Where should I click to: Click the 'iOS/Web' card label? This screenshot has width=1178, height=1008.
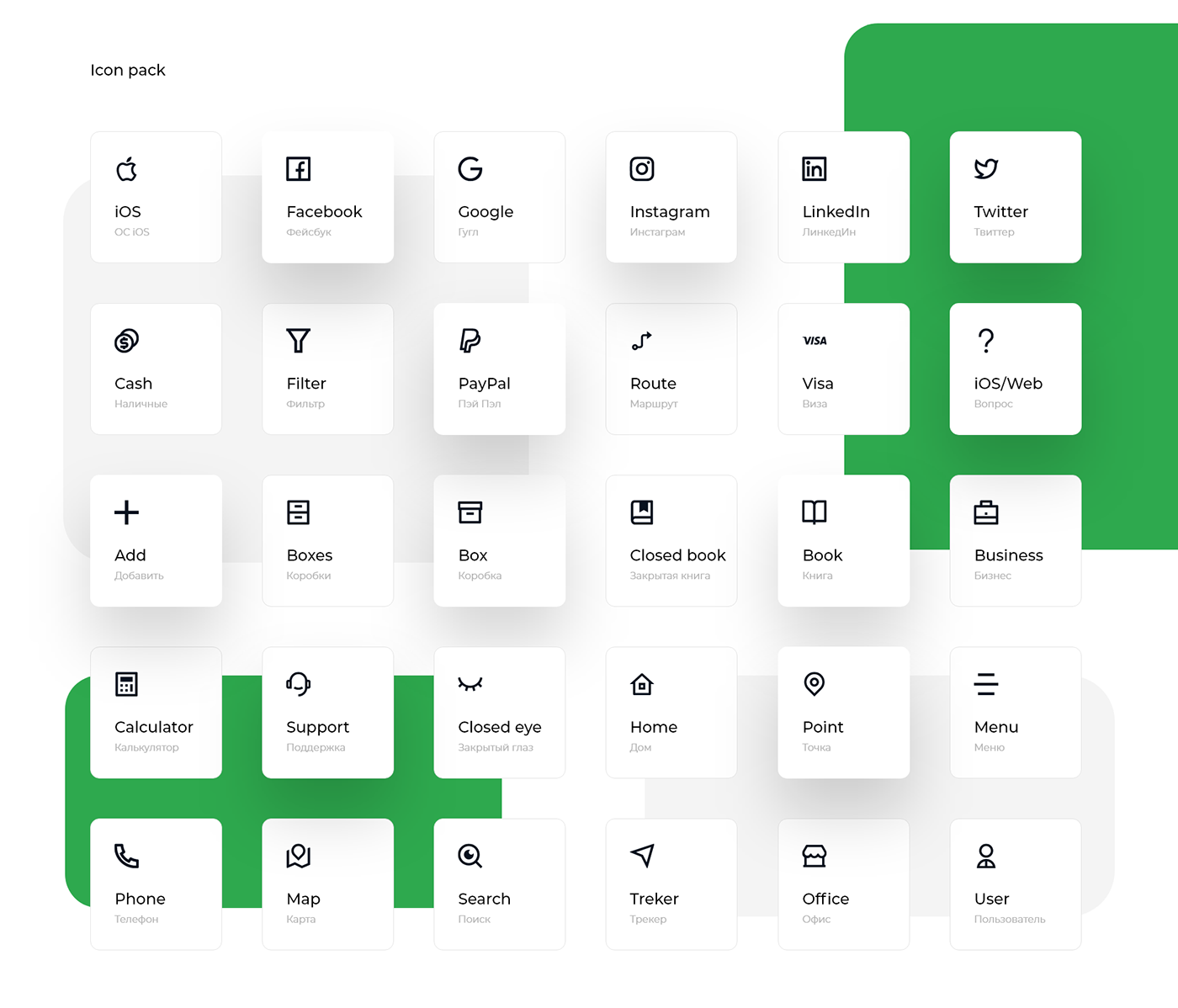1008,384
